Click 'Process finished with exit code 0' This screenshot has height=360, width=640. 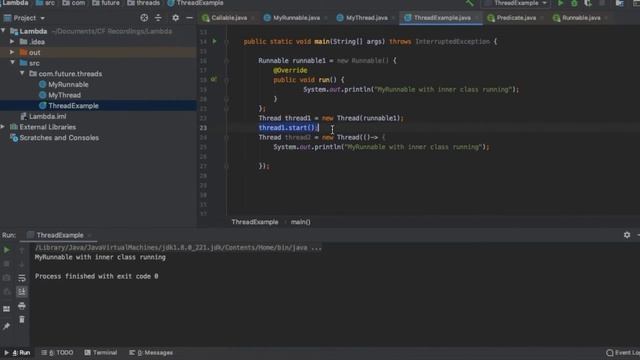(96, 276)
